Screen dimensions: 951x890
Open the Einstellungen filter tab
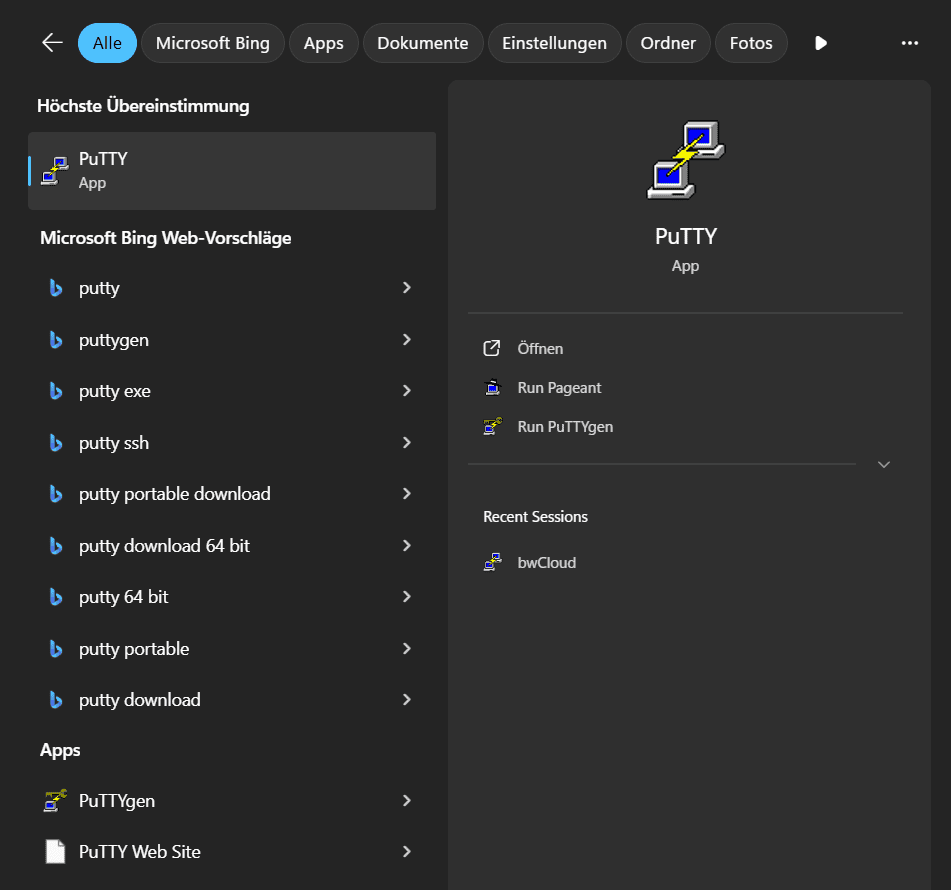(x=554, y=43)
